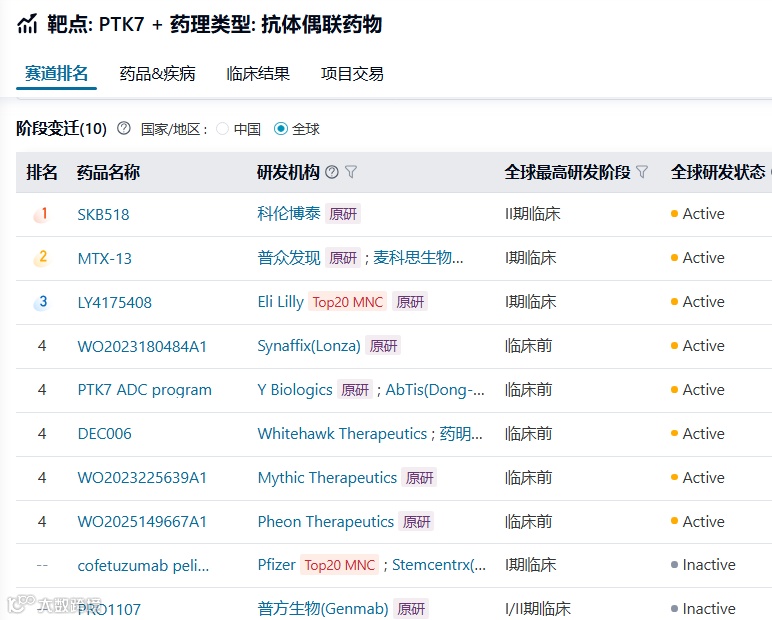Open Y Biologics organization link

coord(295,390)
